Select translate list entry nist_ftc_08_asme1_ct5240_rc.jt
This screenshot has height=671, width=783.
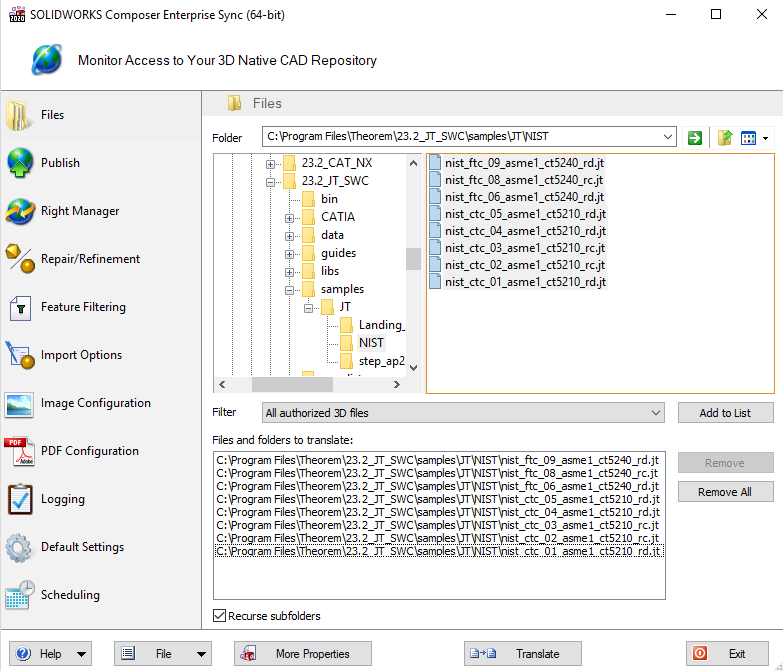click(x=437, y=473)
